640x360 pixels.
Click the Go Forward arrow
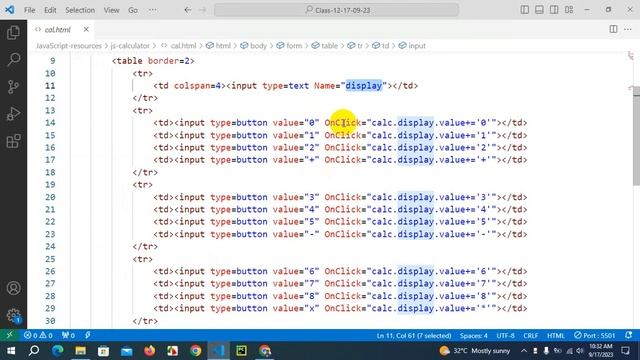coord(203,10)
